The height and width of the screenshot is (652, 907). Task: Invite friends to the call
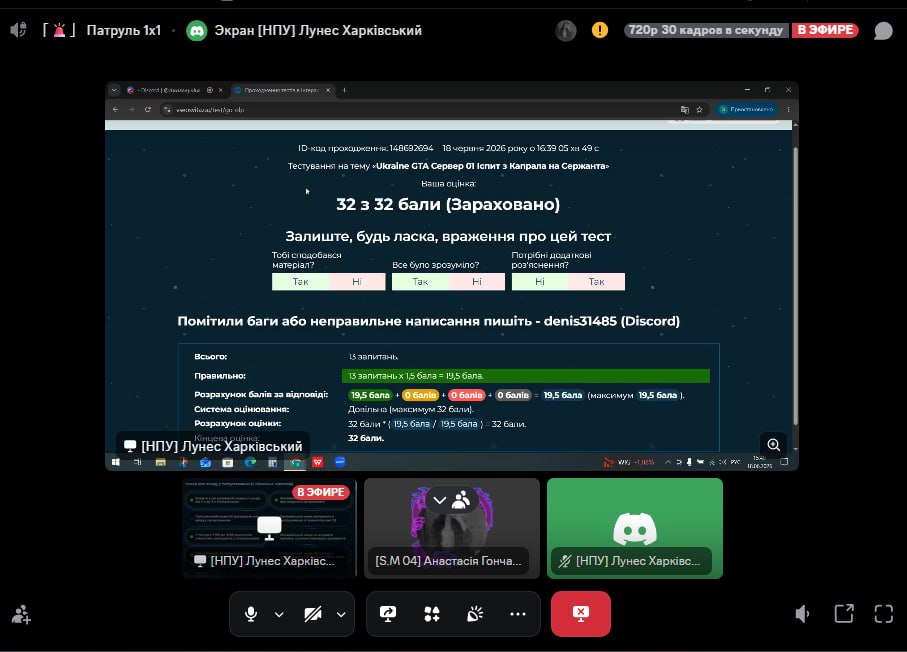pyautogui.click(x=21, y=615)
